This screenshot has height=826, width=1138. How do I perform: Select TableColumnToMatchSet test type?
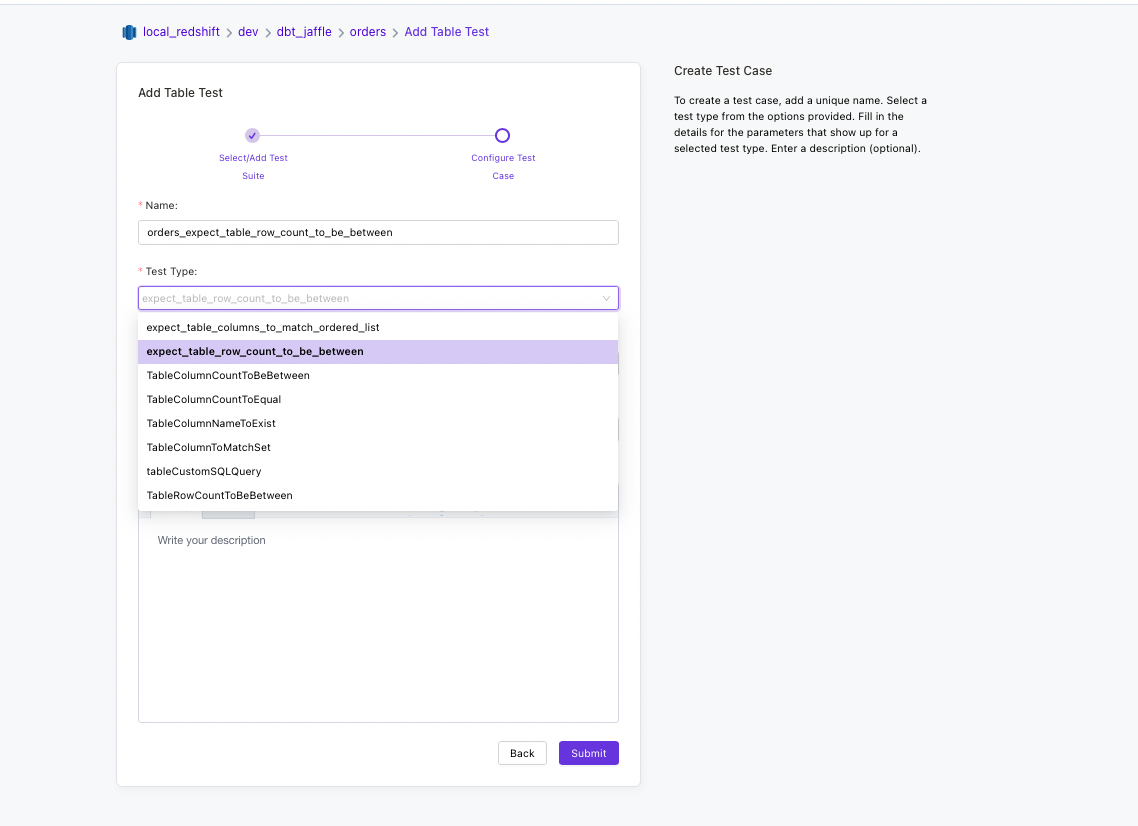(378, 447)
